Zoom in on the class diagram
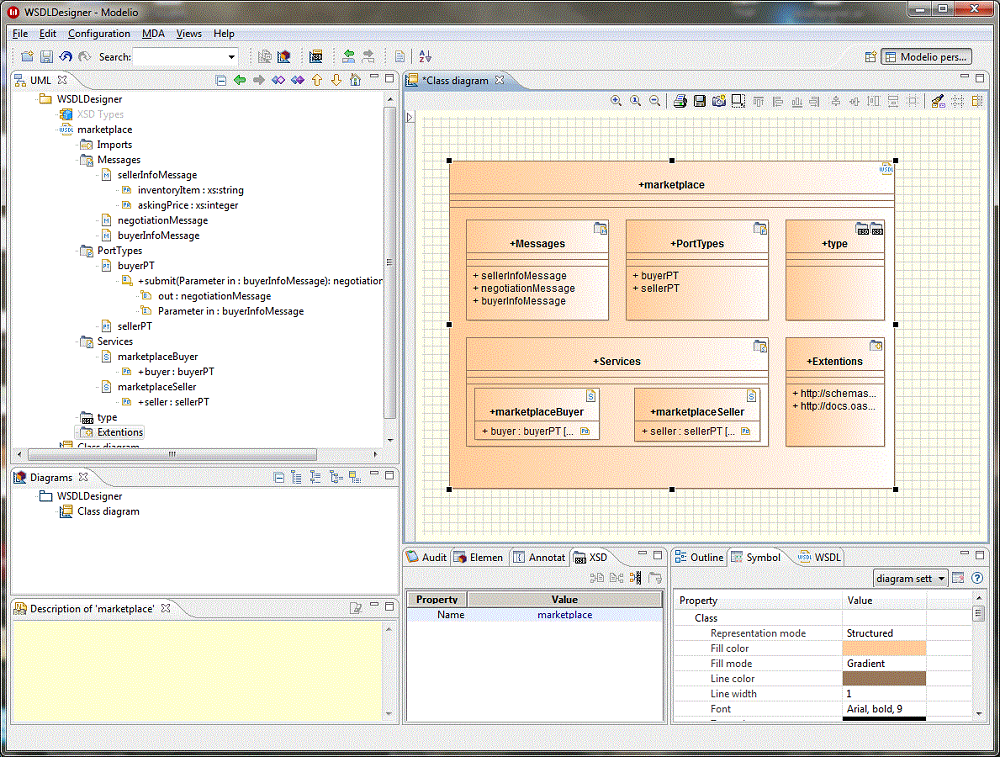This screenshot has height=757, width=1000. coord(616,101)
